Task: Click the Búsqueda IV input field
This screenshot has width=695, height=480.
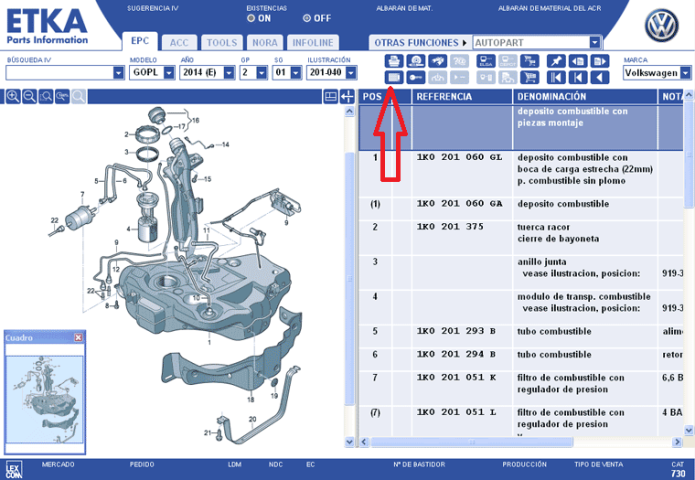Action: click(59, 73)
